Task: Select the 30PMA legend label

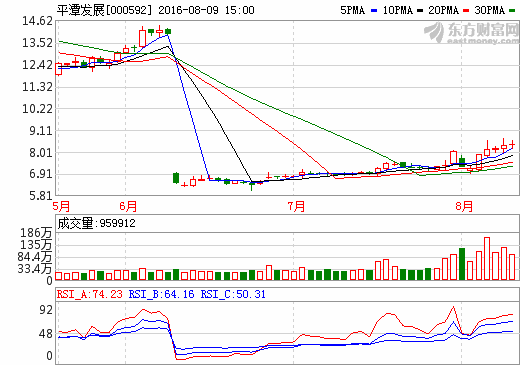Action: 490,10
